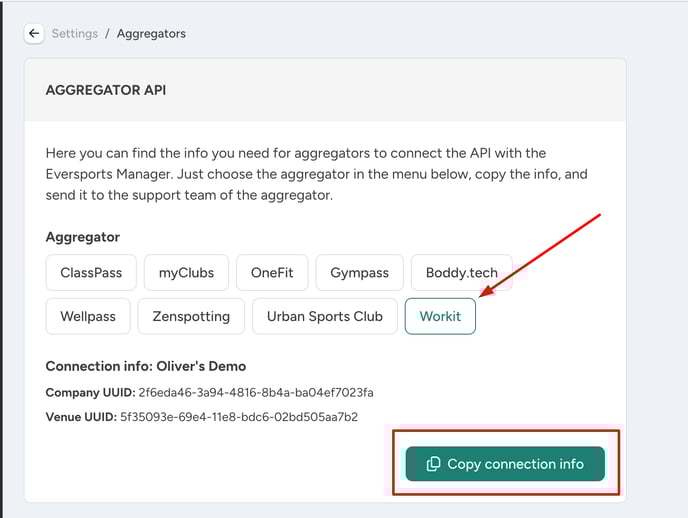Click the Connection info: Oliver's Demo heading
This screenshot has height=518, width=688.
point(146,366)
